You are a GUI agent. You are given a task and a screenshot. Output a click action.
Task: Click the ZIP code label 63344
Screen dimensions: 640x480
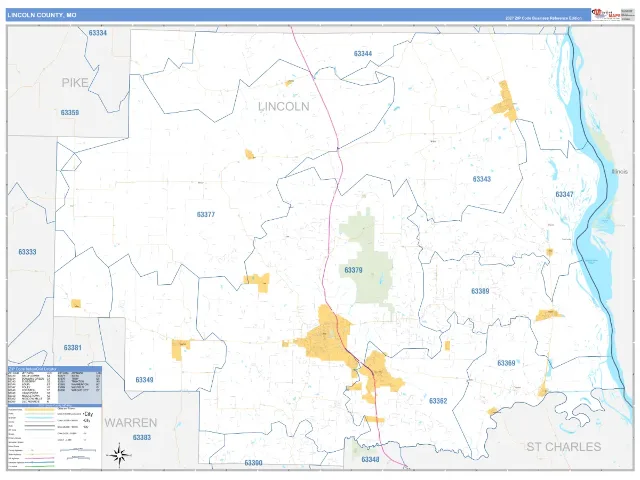tap(363, 53)
